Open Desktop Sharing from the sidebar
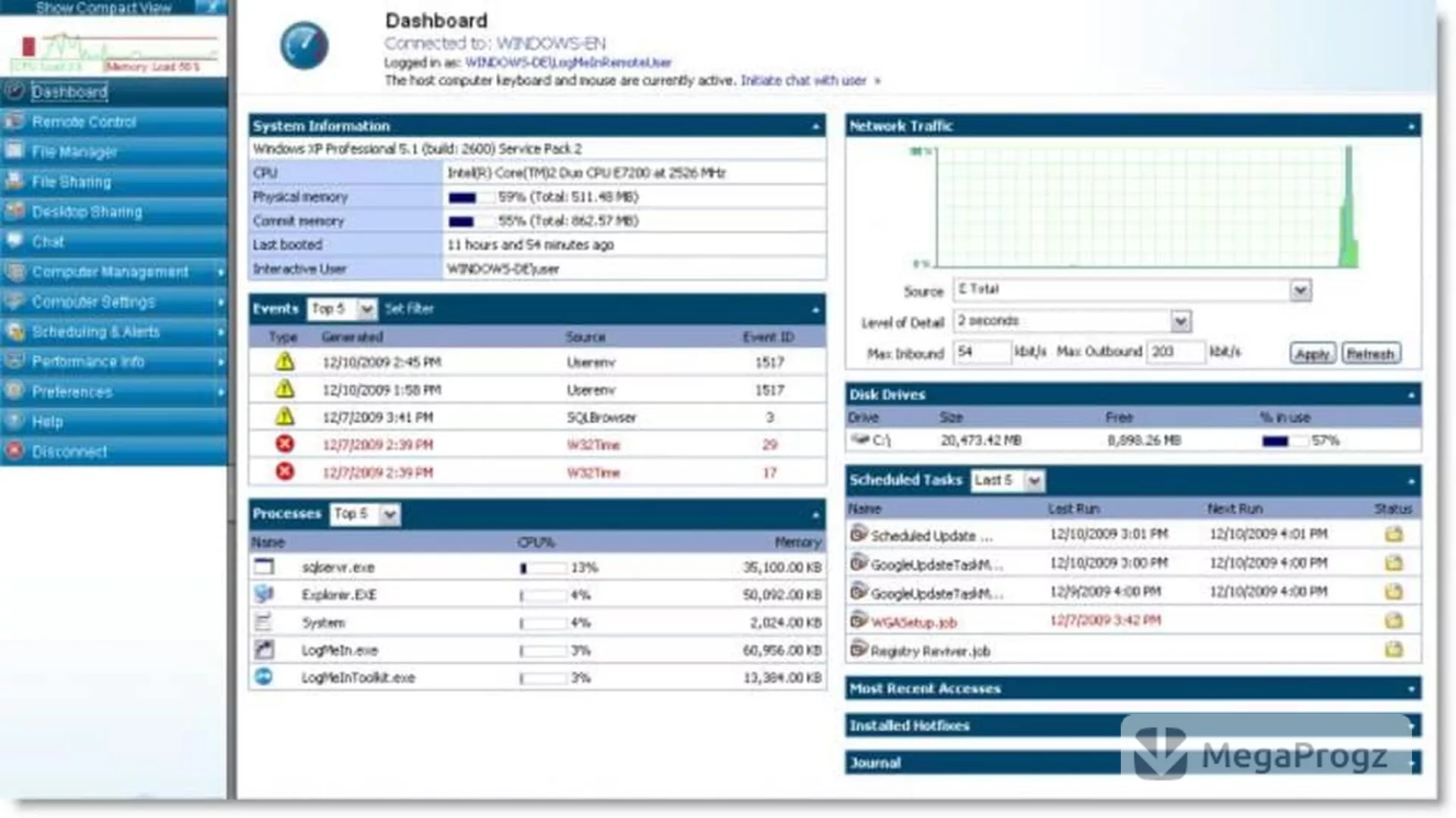The image size is (1456, 818). pyautogui.click(x=114, y=212)
